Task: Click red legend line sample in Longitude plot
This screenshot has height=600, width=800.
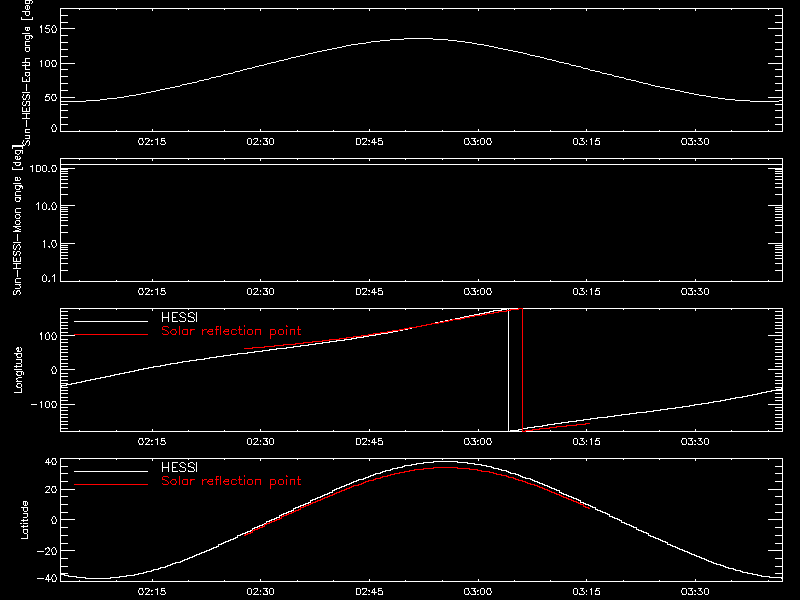Action: pyautogui.click(x=111, y=335)
